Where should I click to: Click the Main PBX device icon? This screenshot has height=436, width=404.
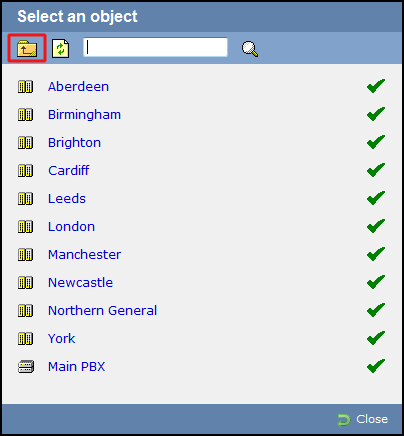(26, 367)
